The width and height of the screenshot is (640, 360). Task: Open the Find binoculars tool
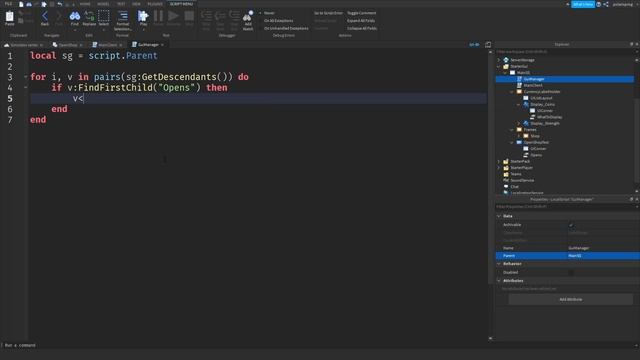coord(75,16)
